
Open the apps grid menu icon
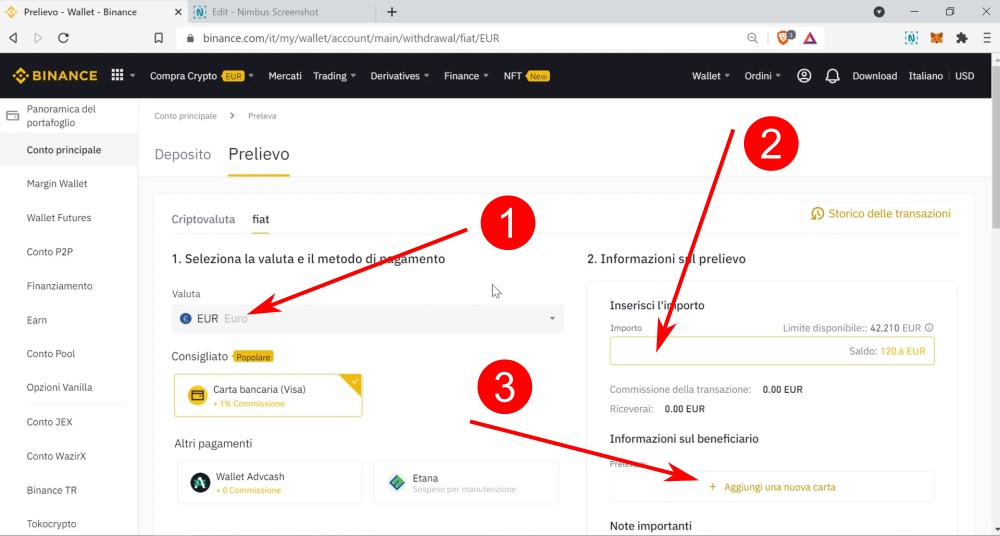tap(117, 75)
